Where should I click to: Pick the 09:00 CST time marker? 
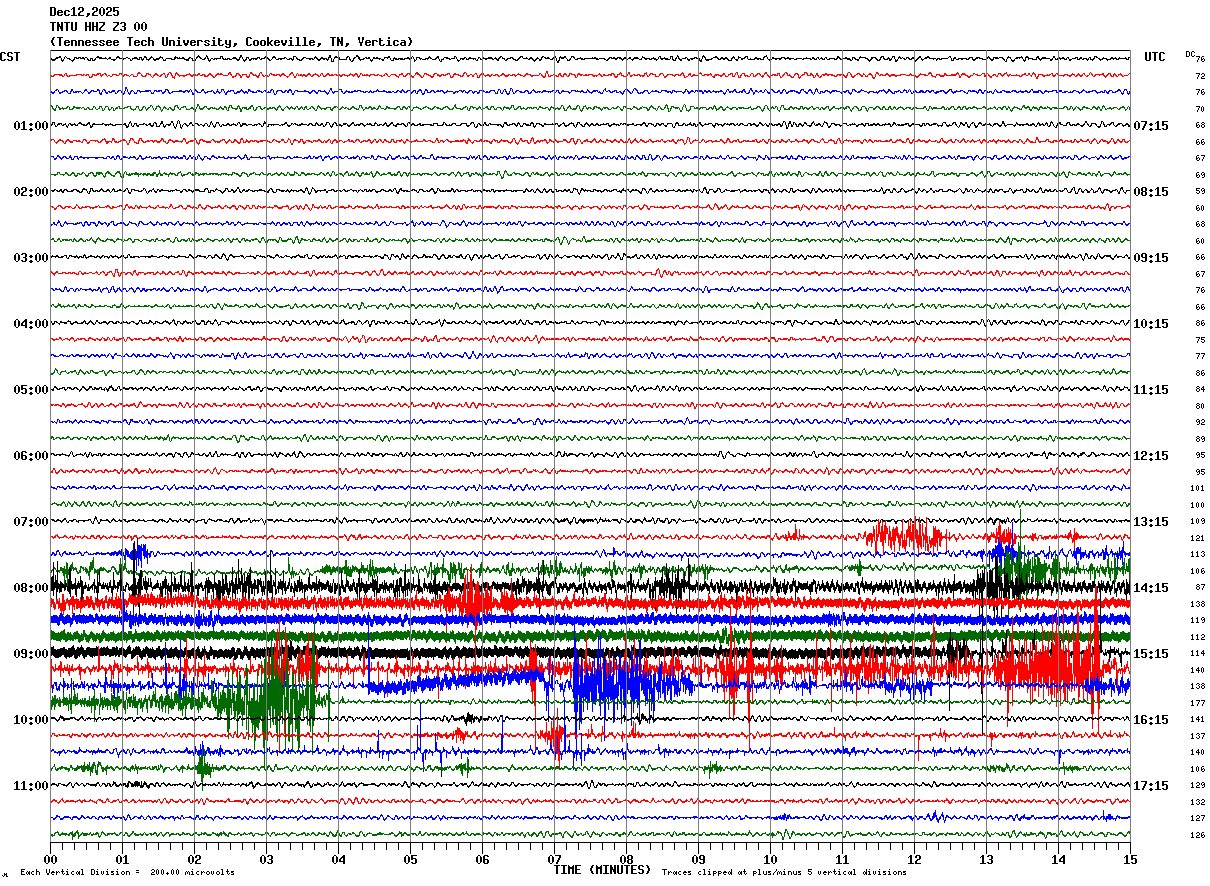coord(30,654)
